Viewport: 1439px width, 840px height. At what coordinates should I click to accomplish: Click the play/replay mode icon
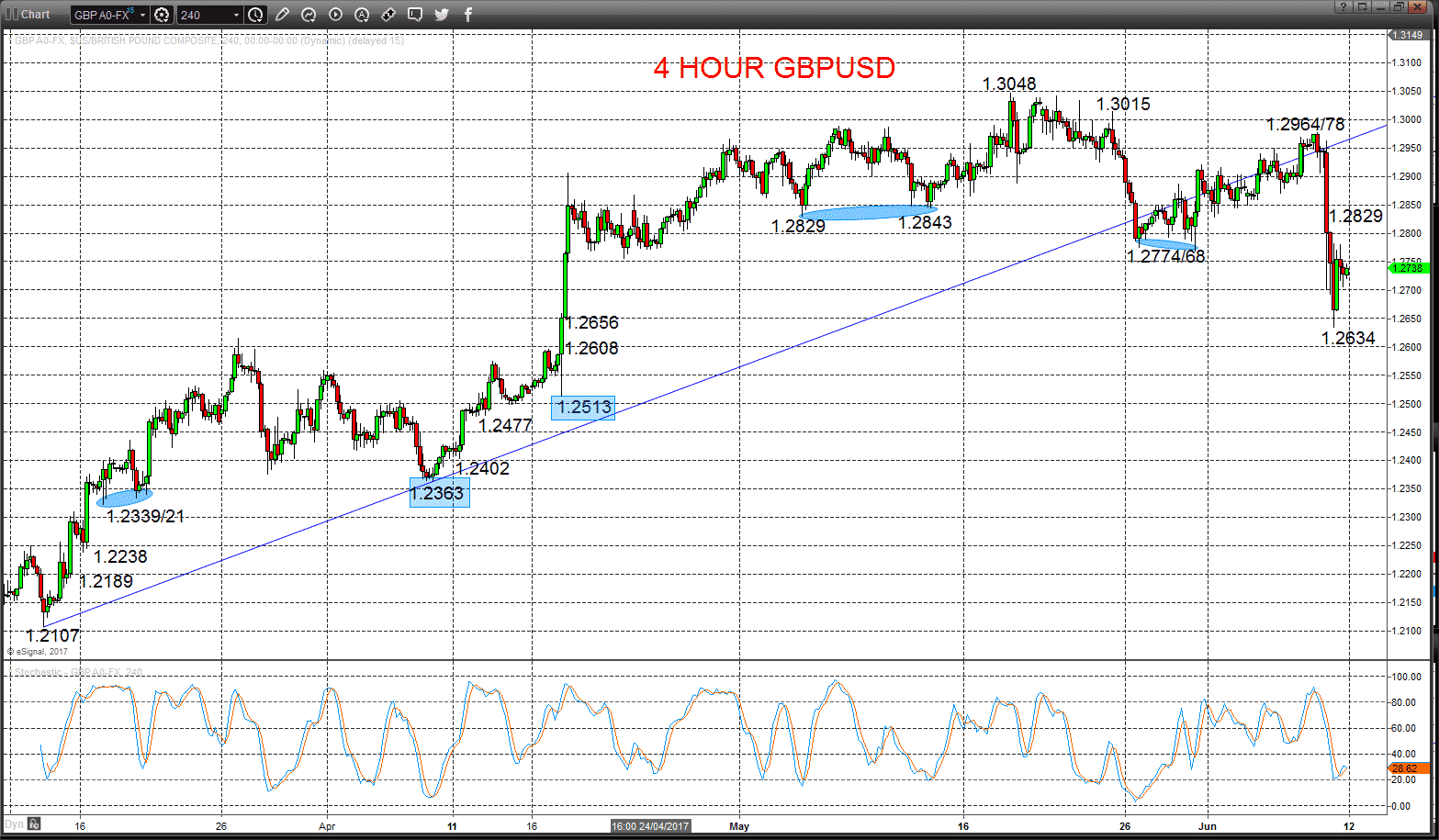click(x=335, y=15)
